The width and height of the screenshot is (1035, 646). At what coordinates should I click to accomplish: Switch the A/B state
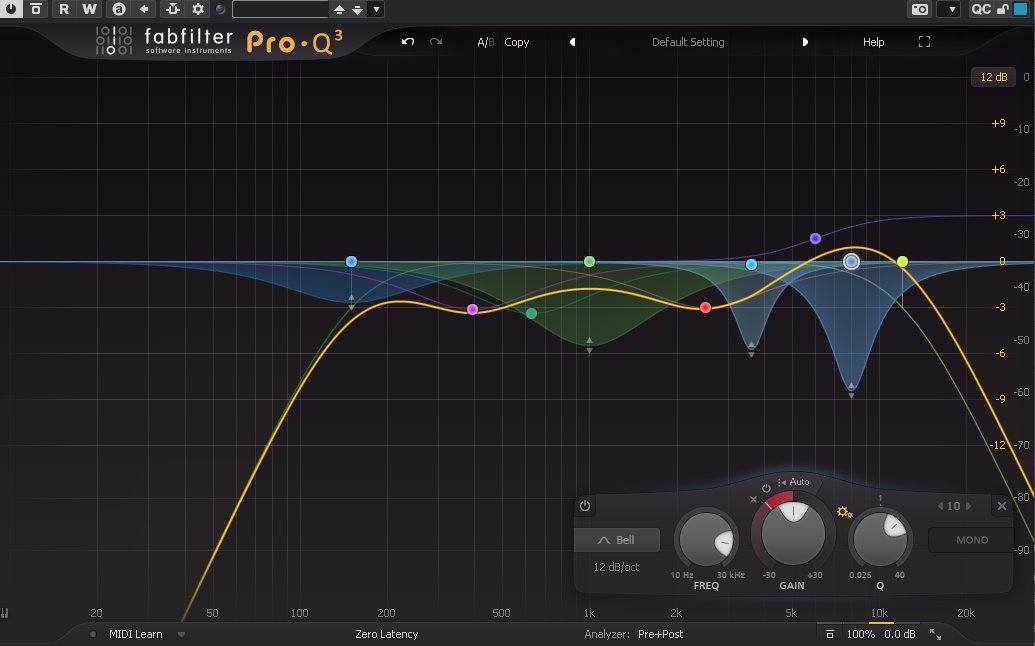point(485,42)
